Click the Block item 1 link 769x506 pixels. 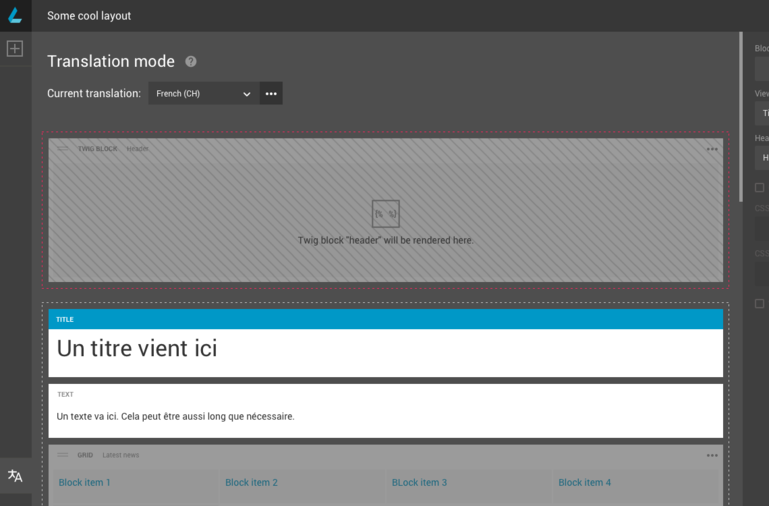pyautogui.click(x=85, y=483)
